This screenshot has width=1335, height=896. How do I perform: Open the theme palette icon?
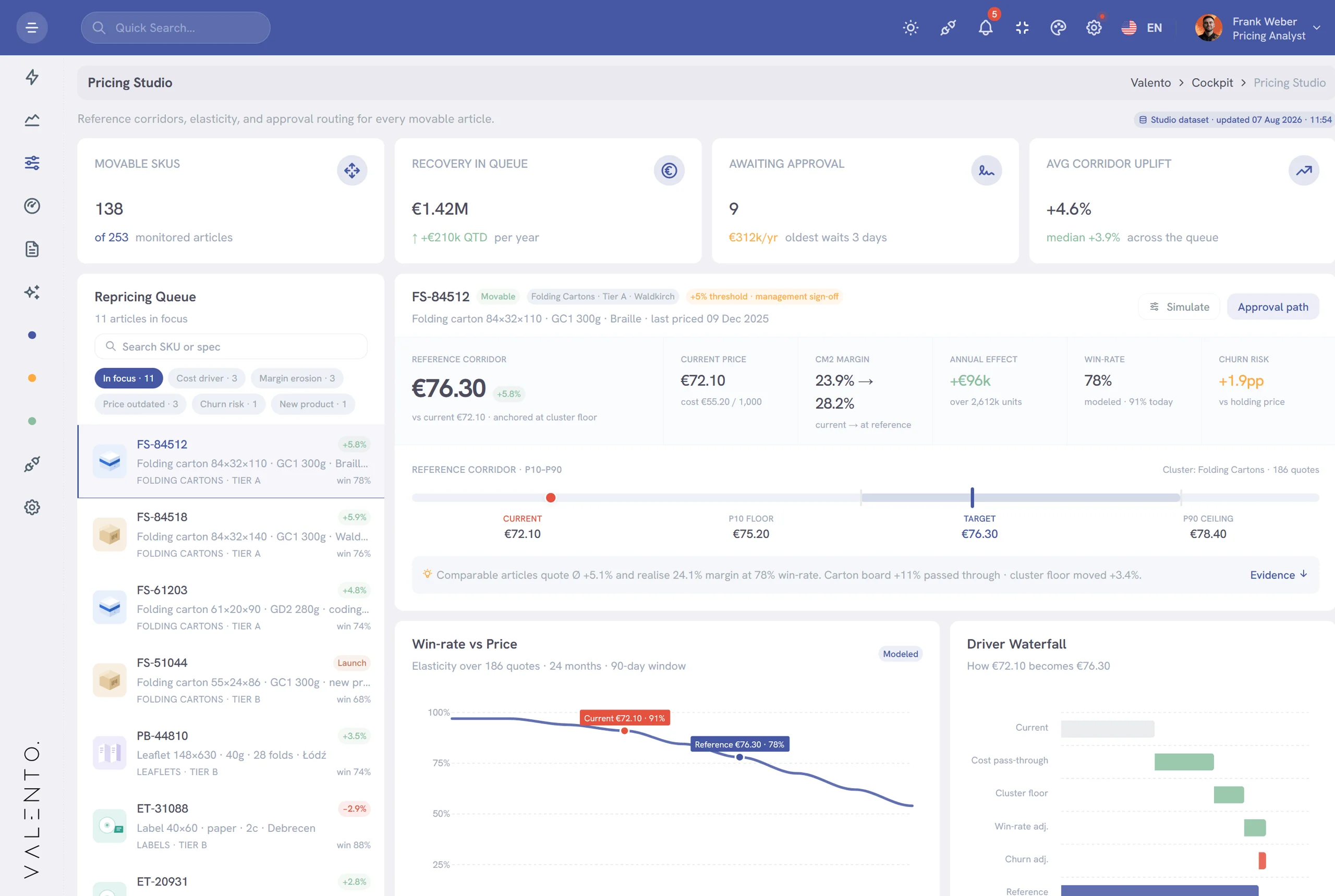(x=1058, y=28)
